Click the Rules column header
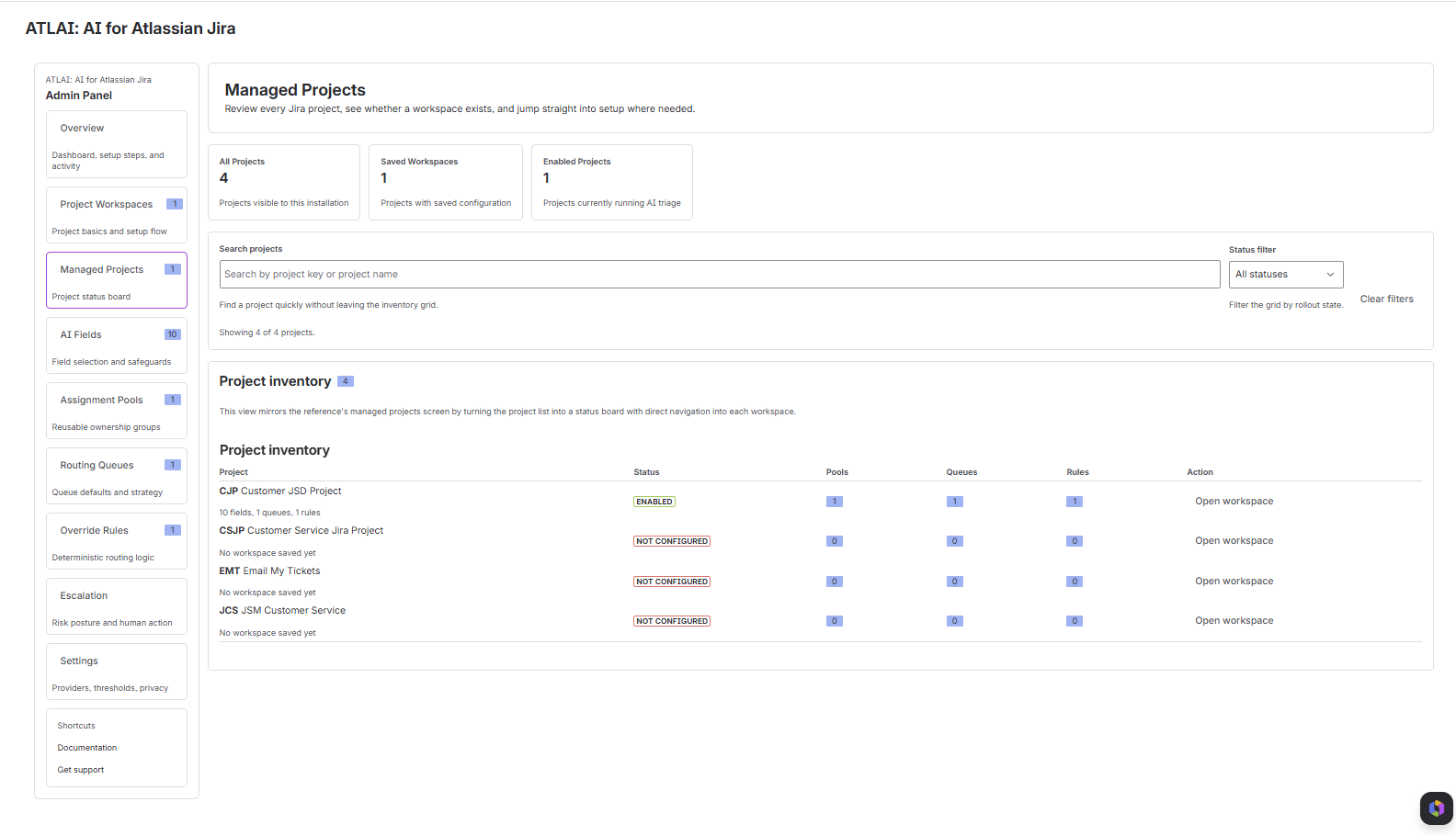Image resolution: width=1456 pixels, height=836 pixels. pyautogui.click(x=1077, y=472)
